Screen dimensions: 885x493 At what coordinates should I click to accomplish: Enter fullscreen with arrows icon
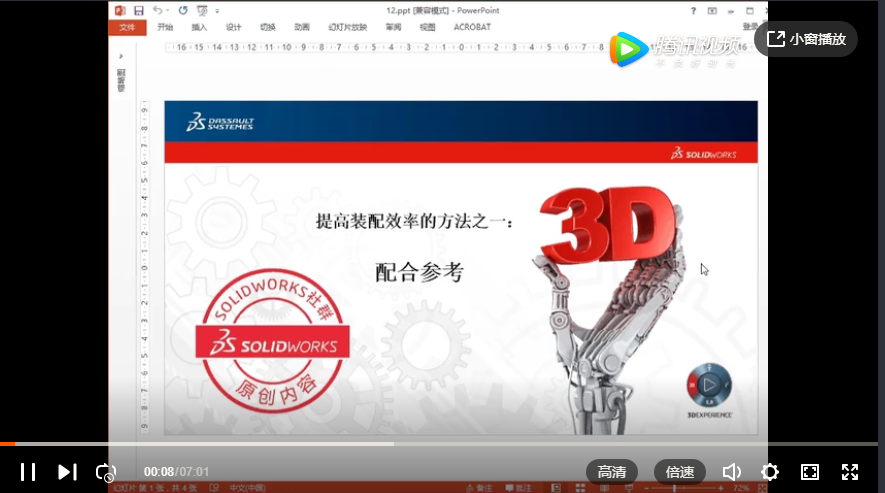[x=850, y=472]
